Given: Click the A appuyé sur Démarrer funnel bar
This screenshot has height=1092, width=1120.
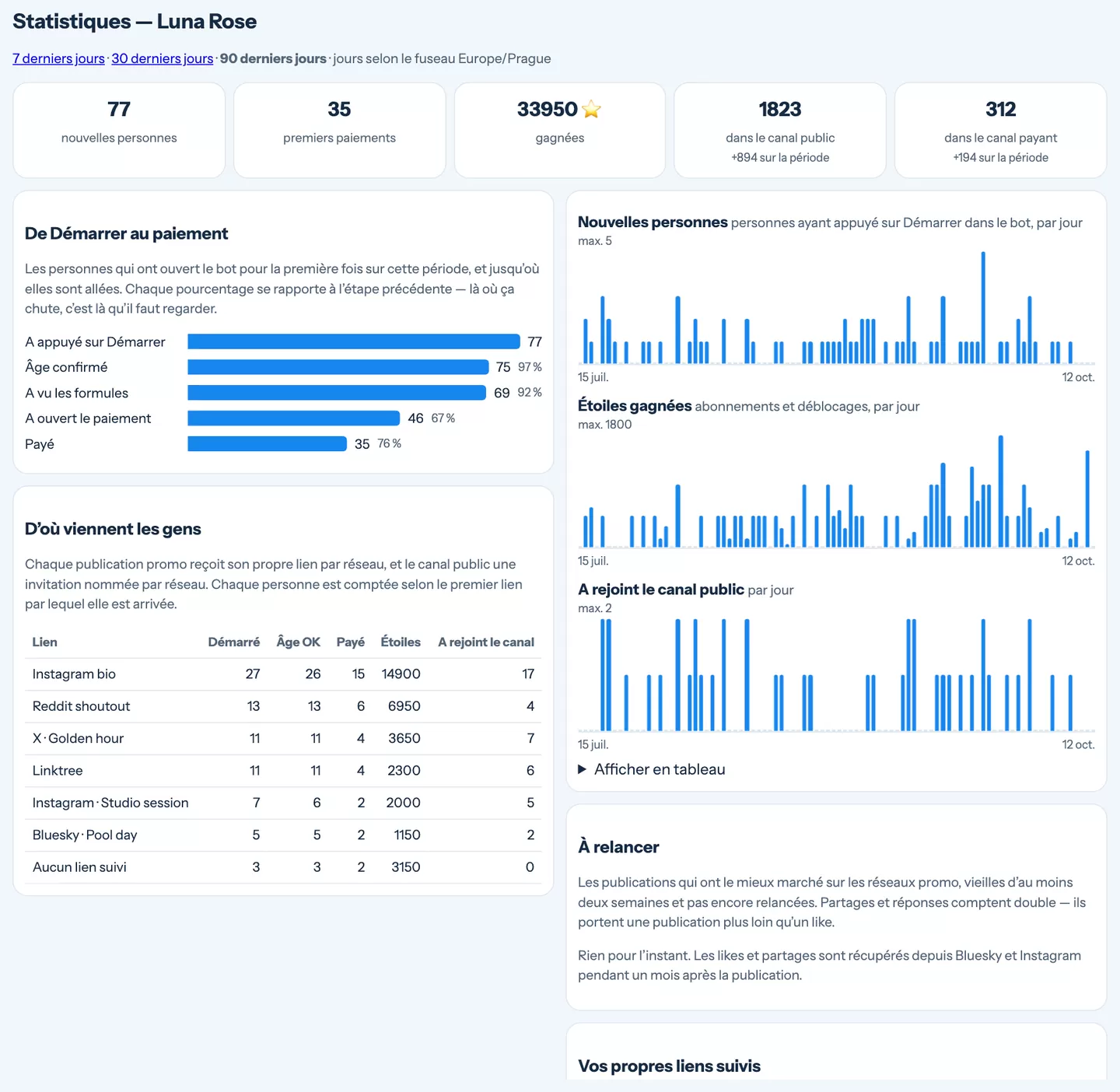Looking at the screenshot, I should click(354, 341).
